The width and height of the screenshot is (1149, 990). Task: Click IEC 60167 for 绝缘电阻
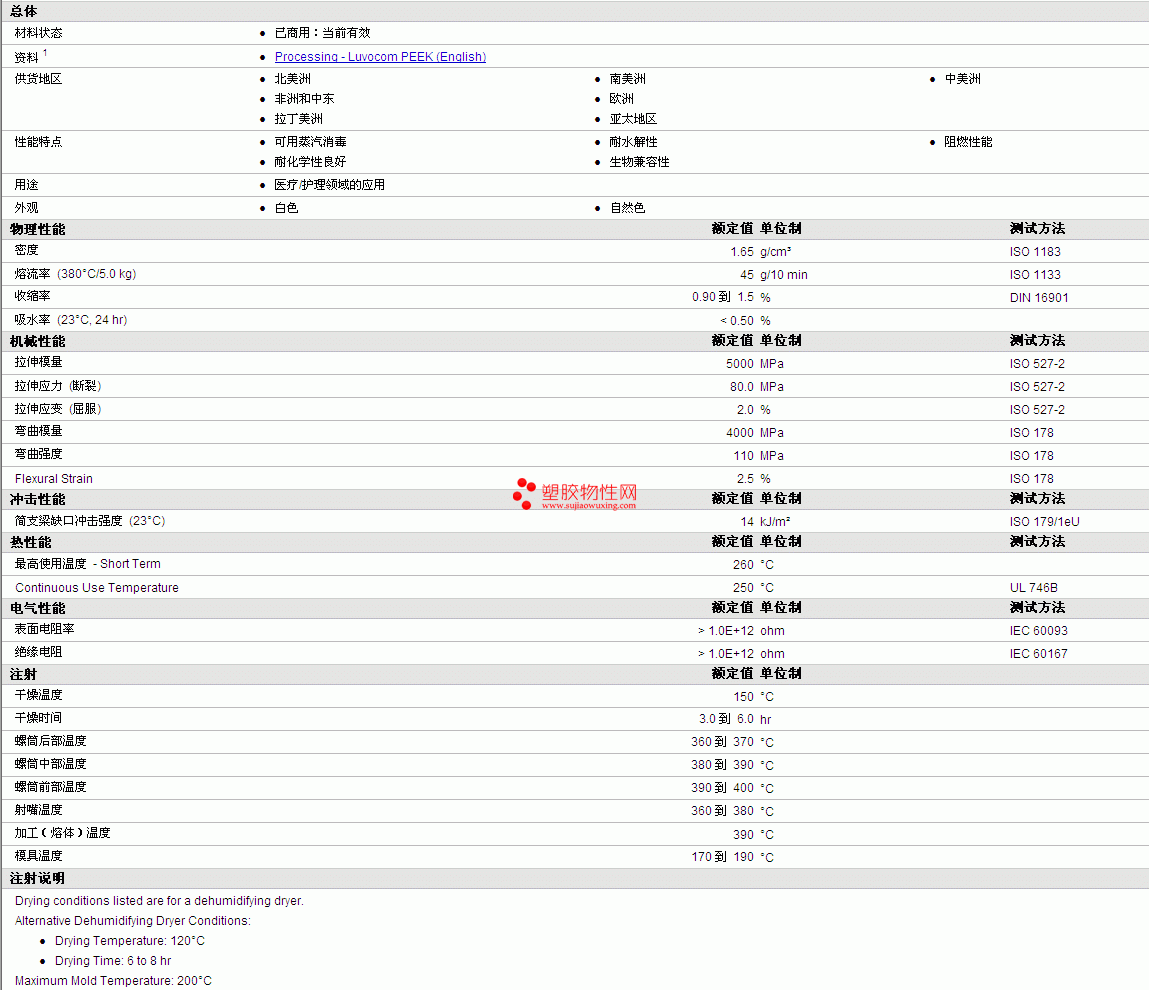tap(1038, 653)
